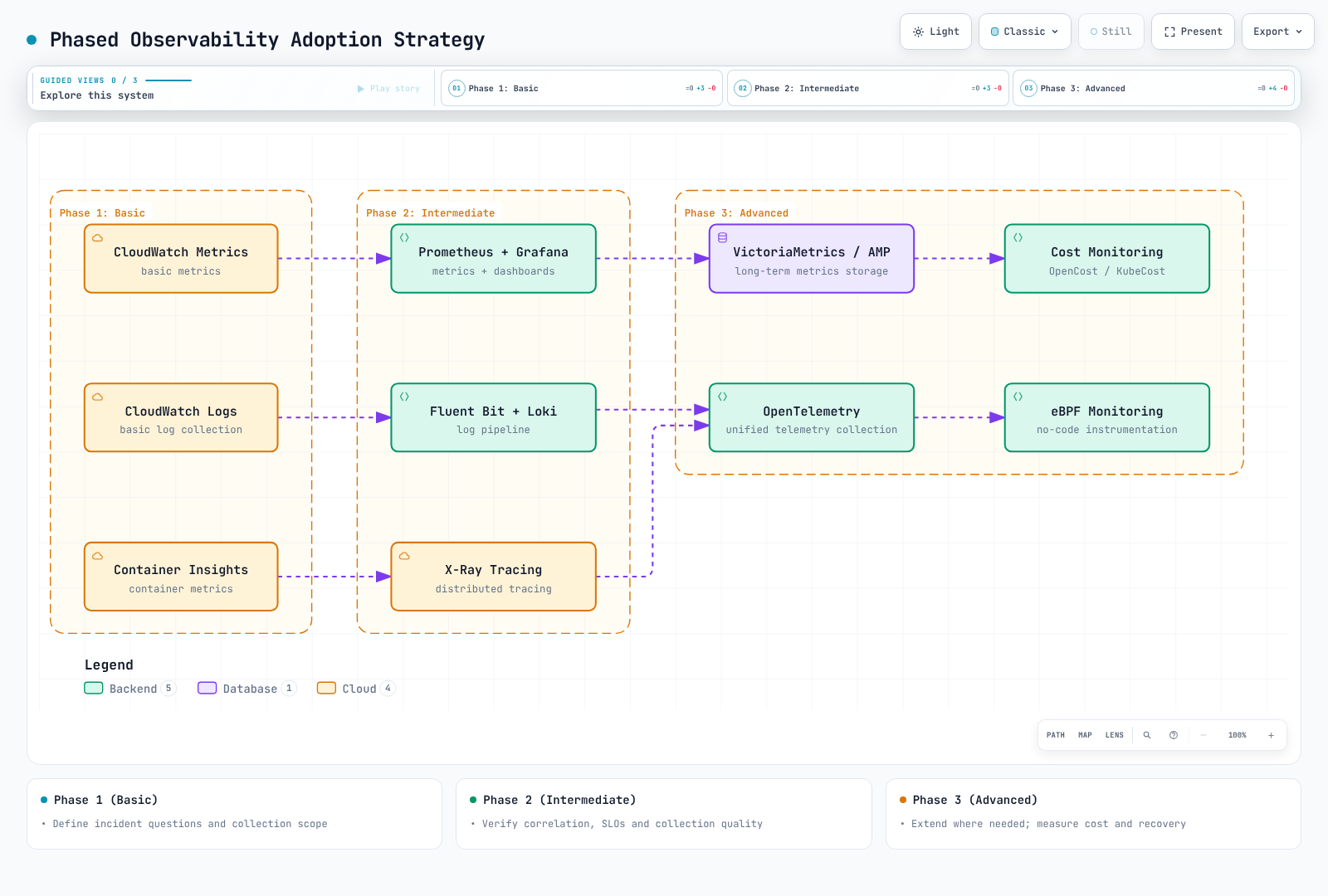The width and height of the screenshot is (1328, 896).
Task: Open the Phase 1 (Basic) notes card
Action: pyautogui.click(x=234, y=814)
